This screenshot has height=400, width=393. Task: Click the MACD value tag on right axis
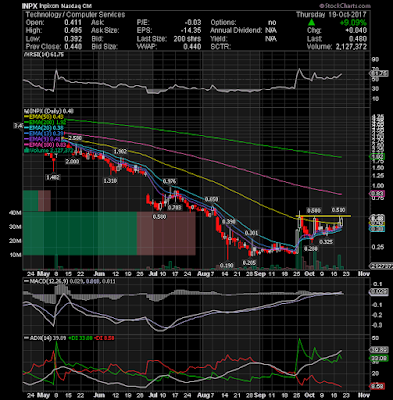coord(380,292)
